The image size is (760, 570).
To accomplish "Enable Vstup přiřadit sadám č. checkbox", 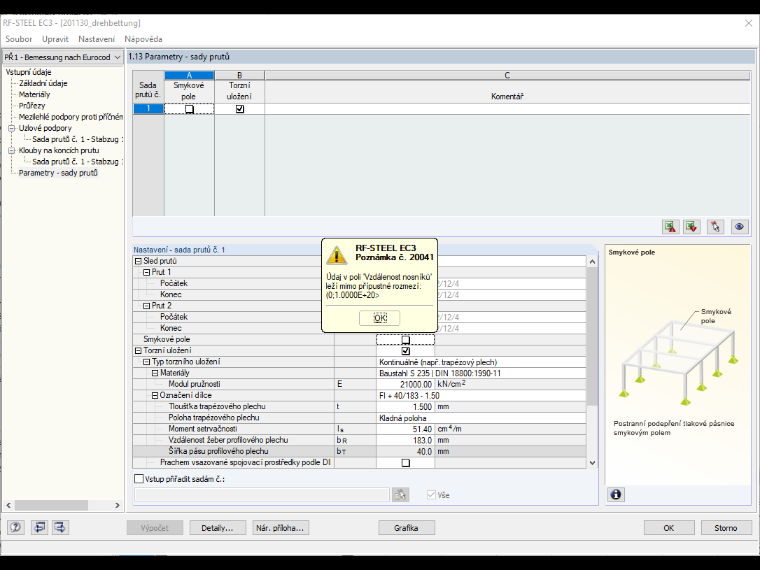I will coord(139,479).
